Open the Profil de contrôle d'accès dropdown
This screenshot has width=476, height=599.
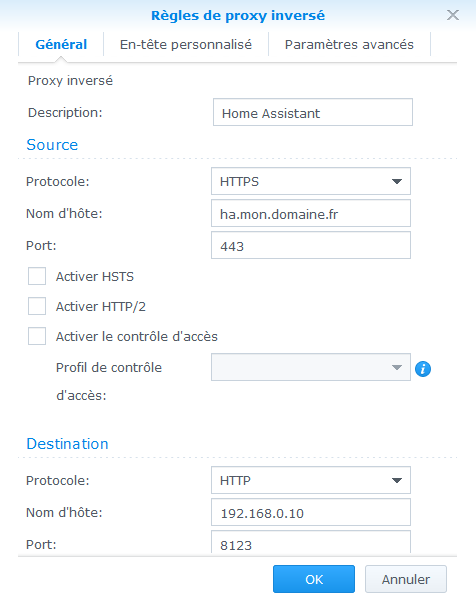pos(311,367)
